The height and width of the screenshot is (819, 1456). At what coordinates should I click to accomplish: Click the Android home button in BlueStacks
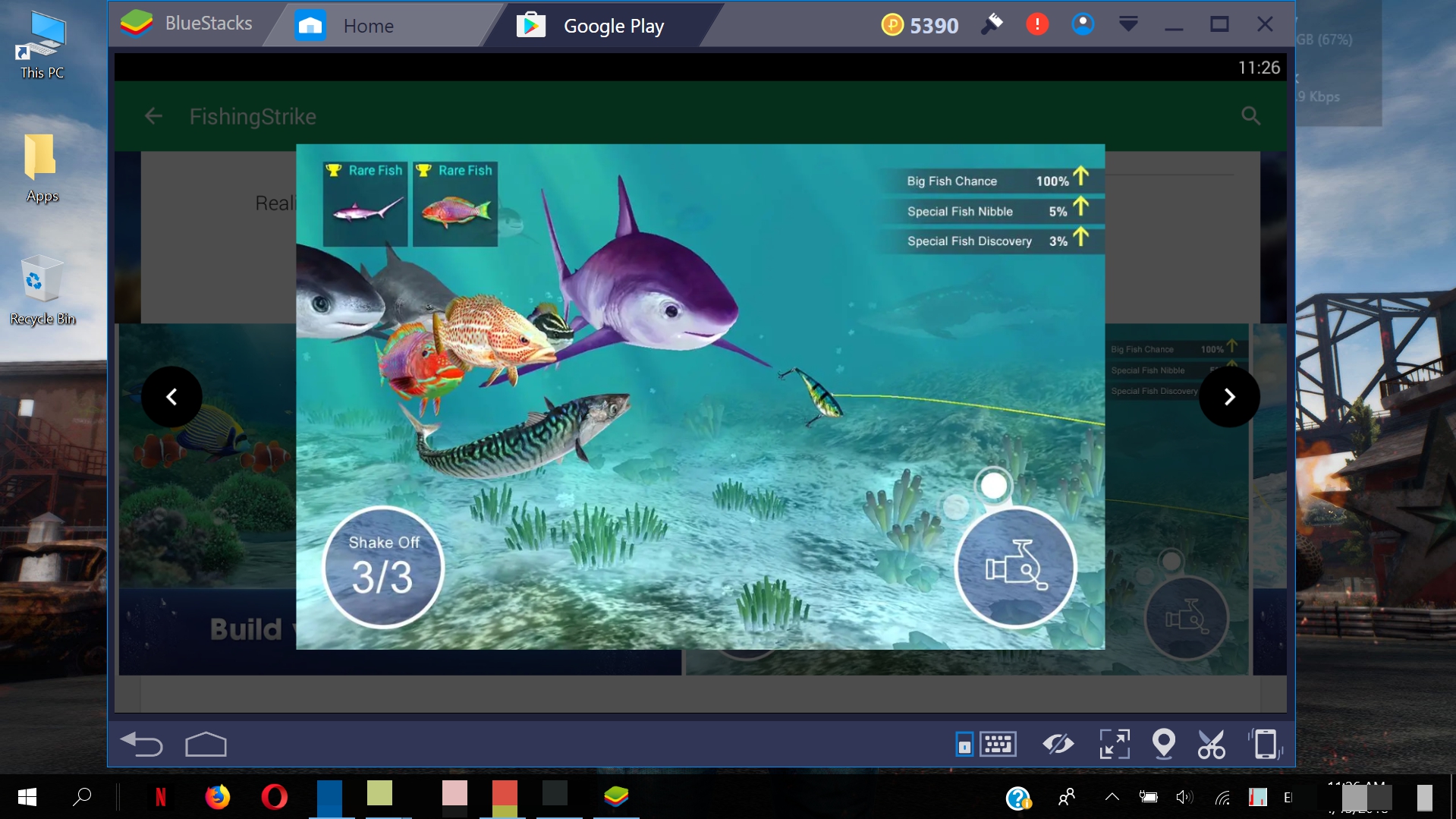[206, 745]
